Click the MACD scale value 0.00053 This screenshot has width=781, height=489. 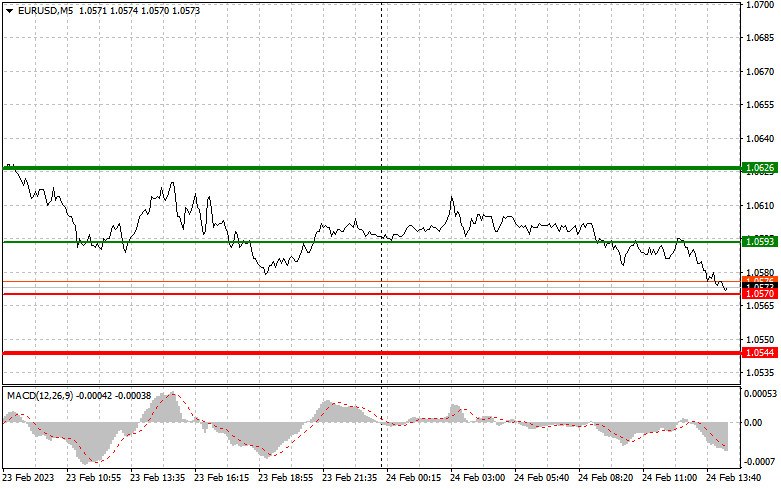[x=761, y=394]
